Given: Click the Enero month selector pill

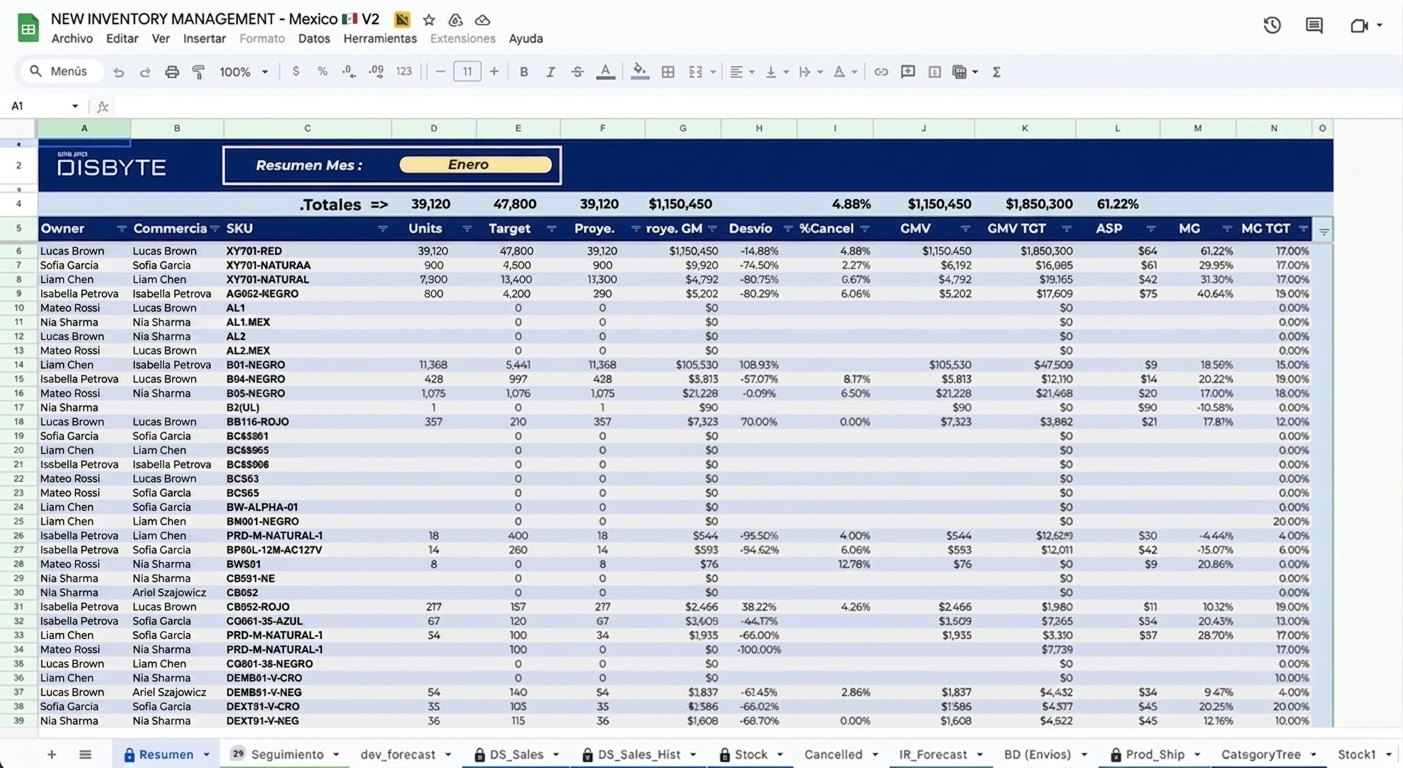Looking at the screenshot, I should (x=476, y=165).
